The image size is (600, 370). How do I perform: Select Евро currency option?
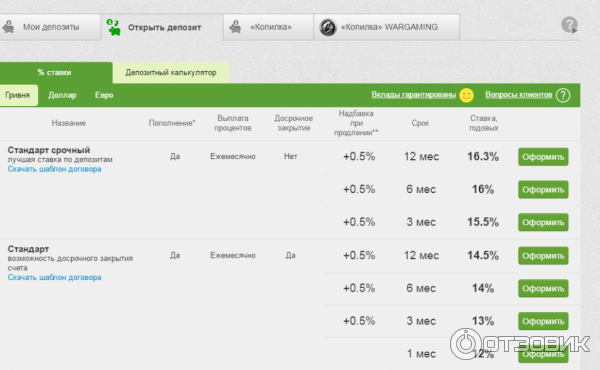104,95
